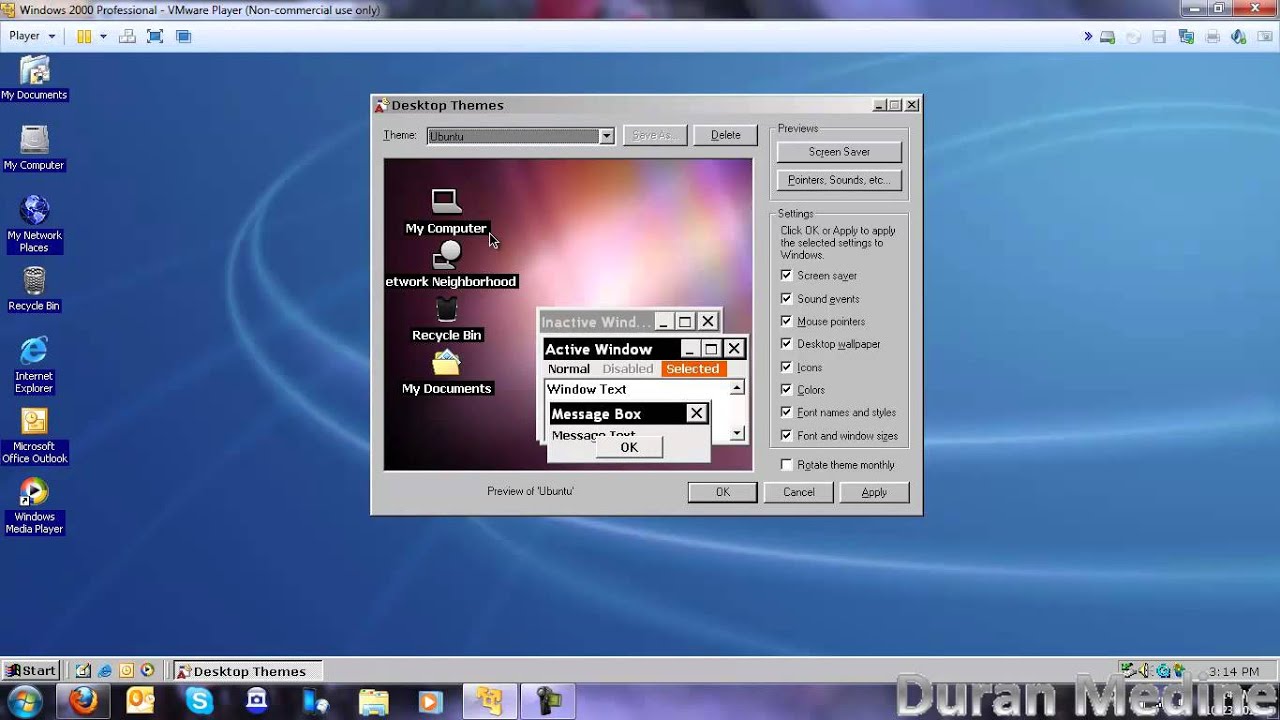
Task: Click VMware printer device icon
Action: (1212, 37)
